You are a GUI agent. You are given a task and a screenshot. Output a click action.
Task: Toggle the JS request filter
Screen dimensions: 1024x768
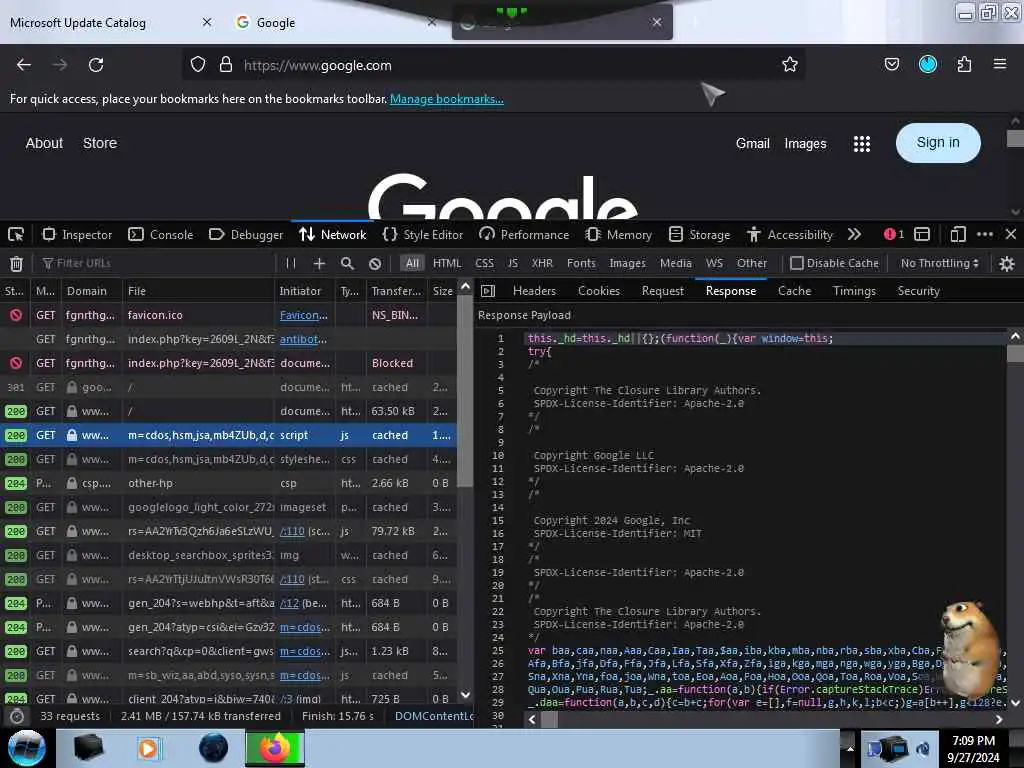(x=513, y=263)
